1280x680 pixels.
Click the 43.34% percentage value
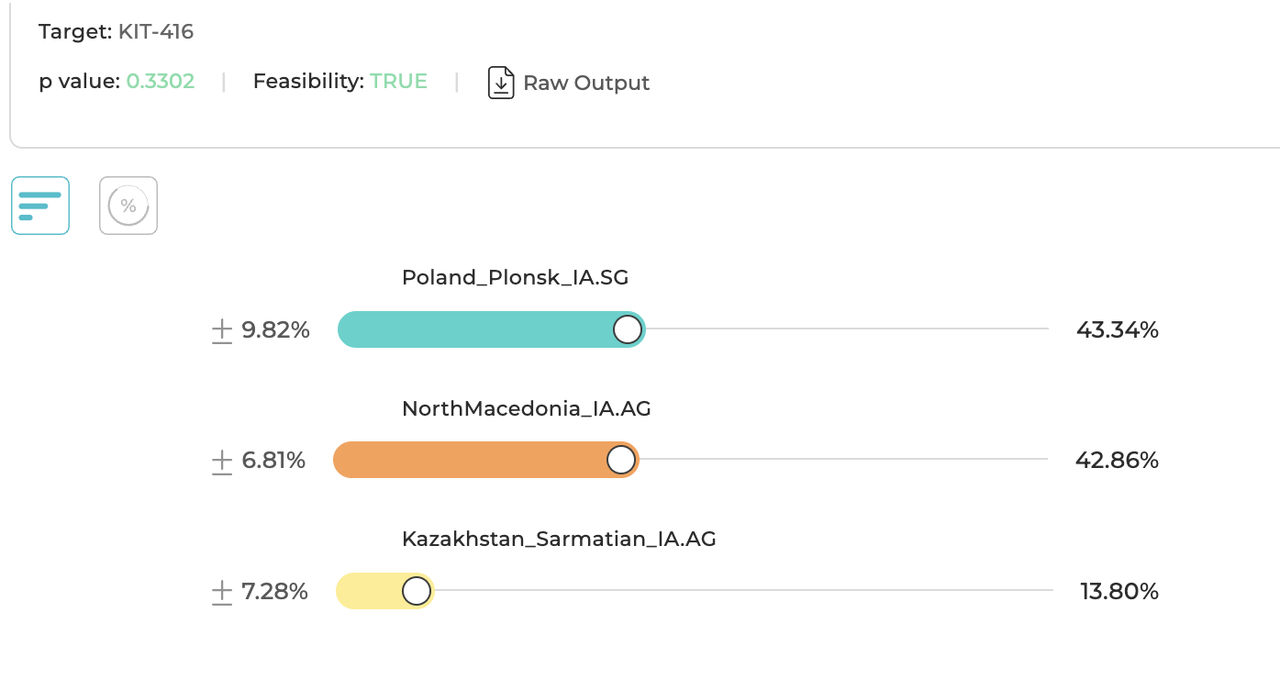point(1117,330)
